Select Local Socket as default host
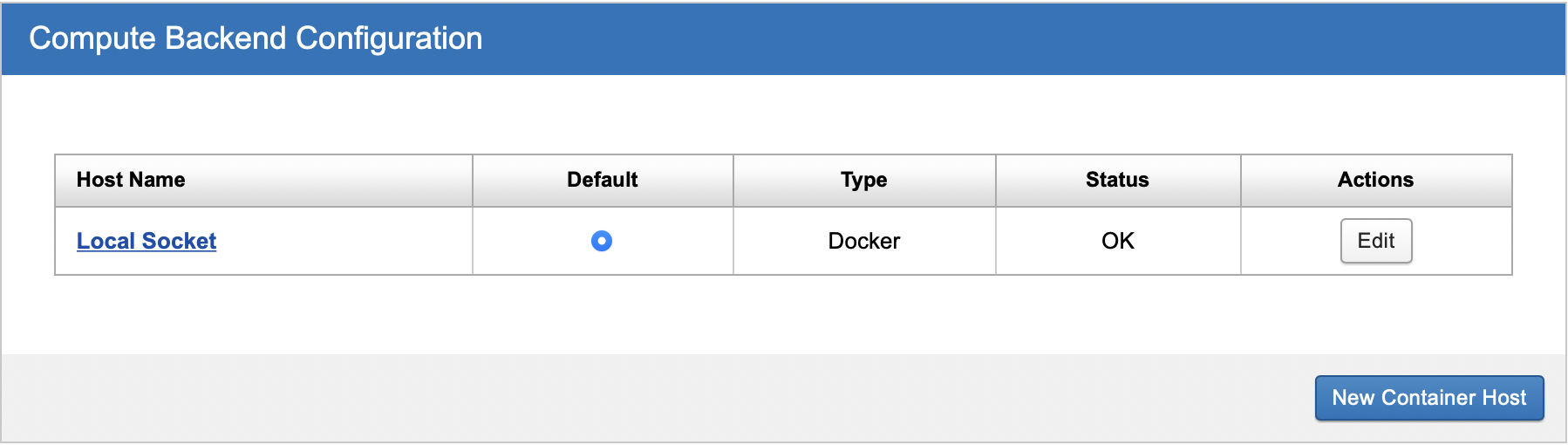 tap(602, 241)
